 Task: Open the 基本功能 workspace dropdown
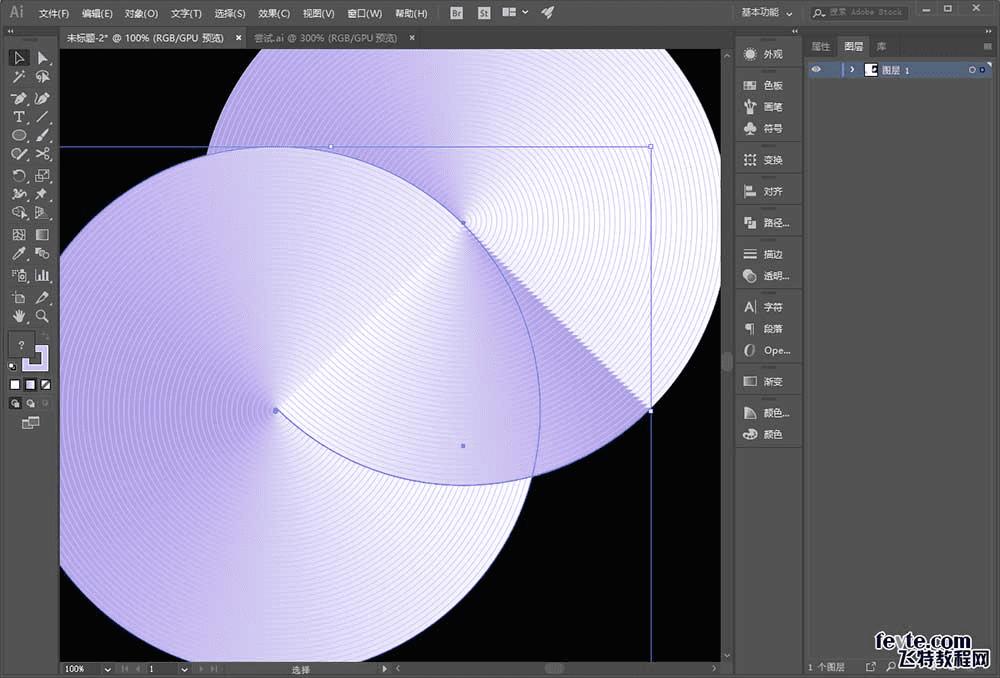767,13
